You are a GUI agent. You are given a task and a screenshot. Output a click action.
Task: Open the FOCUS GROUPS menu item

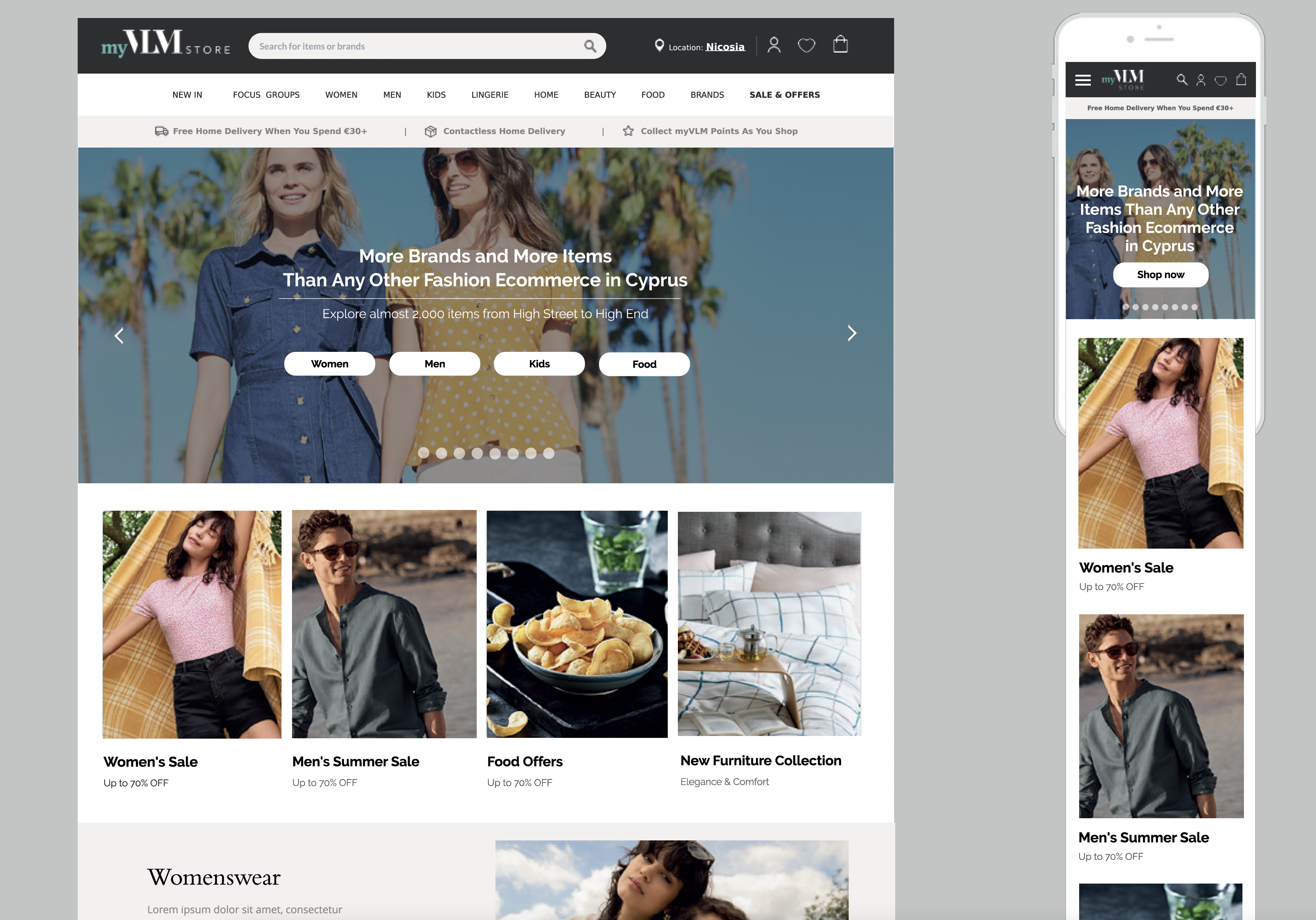tap(266, 95)
